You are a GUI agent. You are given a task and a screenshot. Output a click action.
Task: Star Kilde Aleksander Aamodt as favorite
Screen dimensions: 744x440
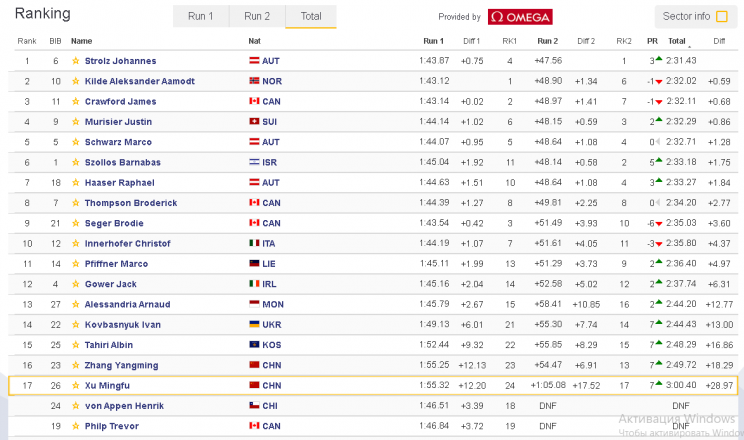tap(75, 81)
